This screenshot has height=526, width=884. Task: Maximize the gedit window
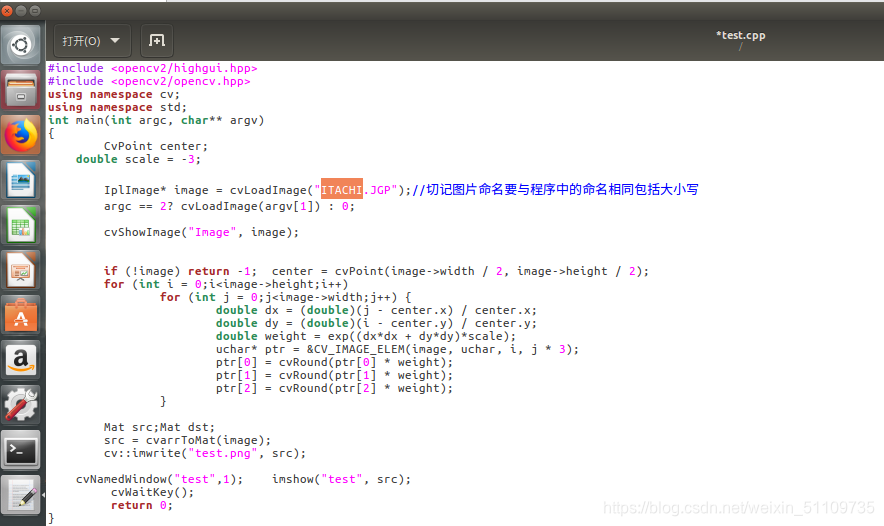pyautogui.click(x=35, y=11)
